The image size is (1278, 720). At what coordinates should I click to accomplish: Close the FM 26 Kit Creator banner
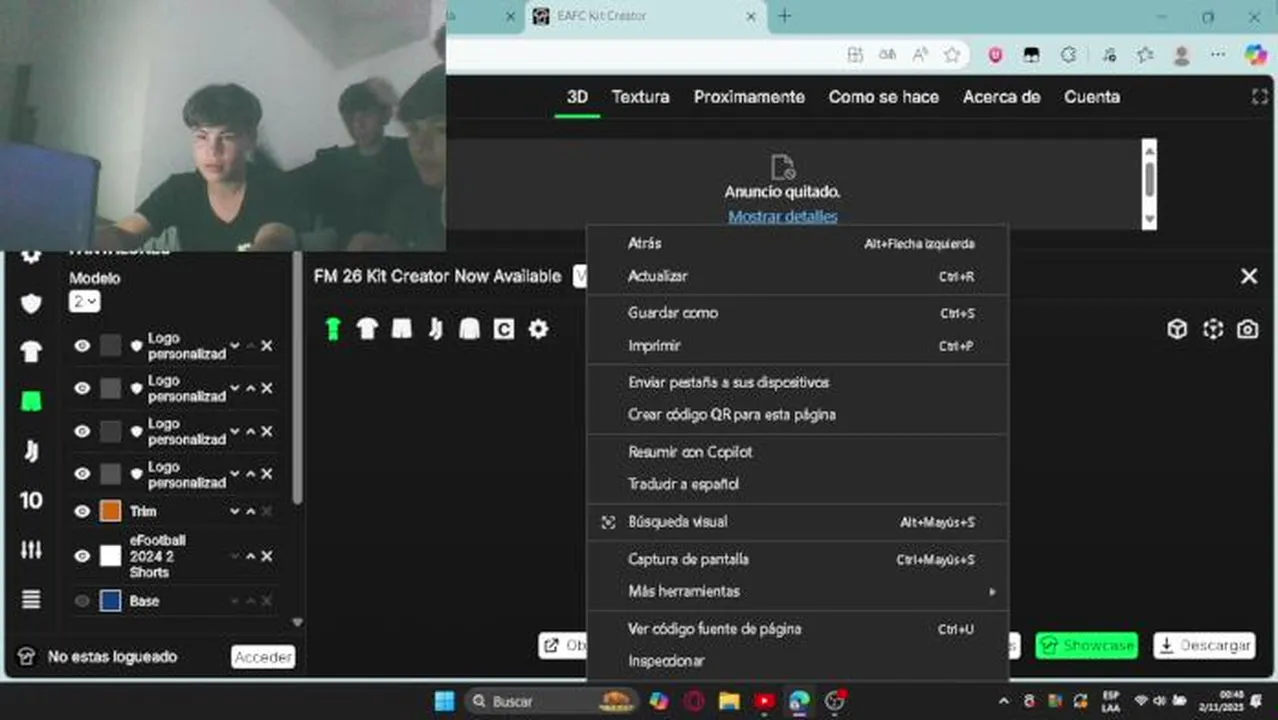[1249, 276]
